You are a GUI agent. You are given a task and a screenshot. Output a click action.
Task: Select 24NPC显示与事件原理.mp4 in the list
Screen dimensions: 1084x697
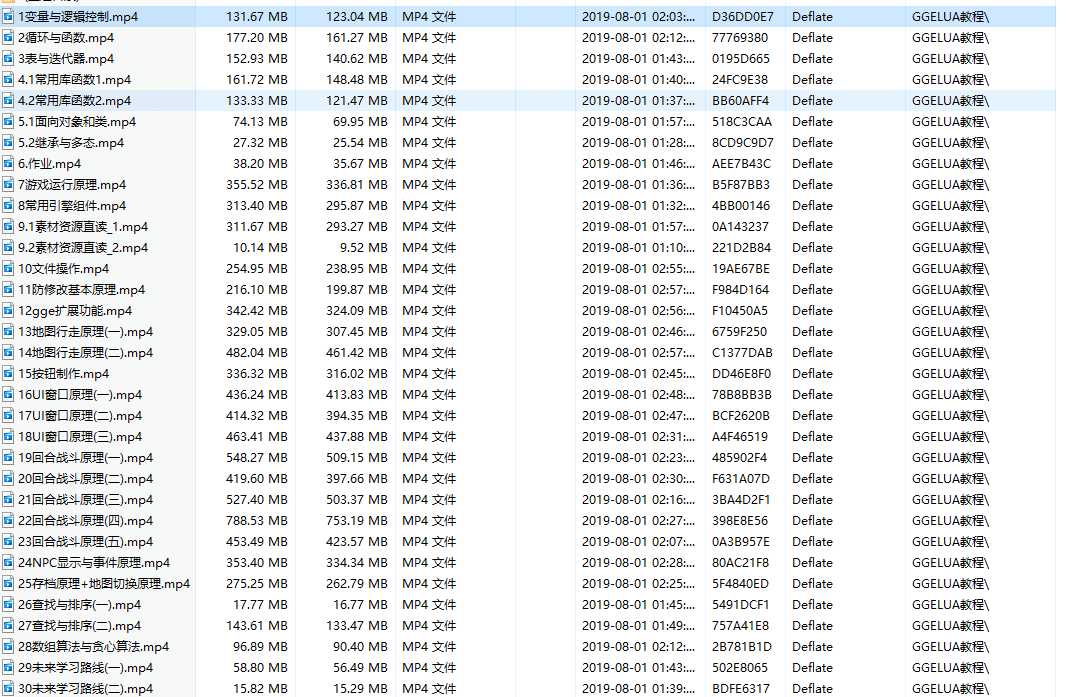click(x=94, y=562)
